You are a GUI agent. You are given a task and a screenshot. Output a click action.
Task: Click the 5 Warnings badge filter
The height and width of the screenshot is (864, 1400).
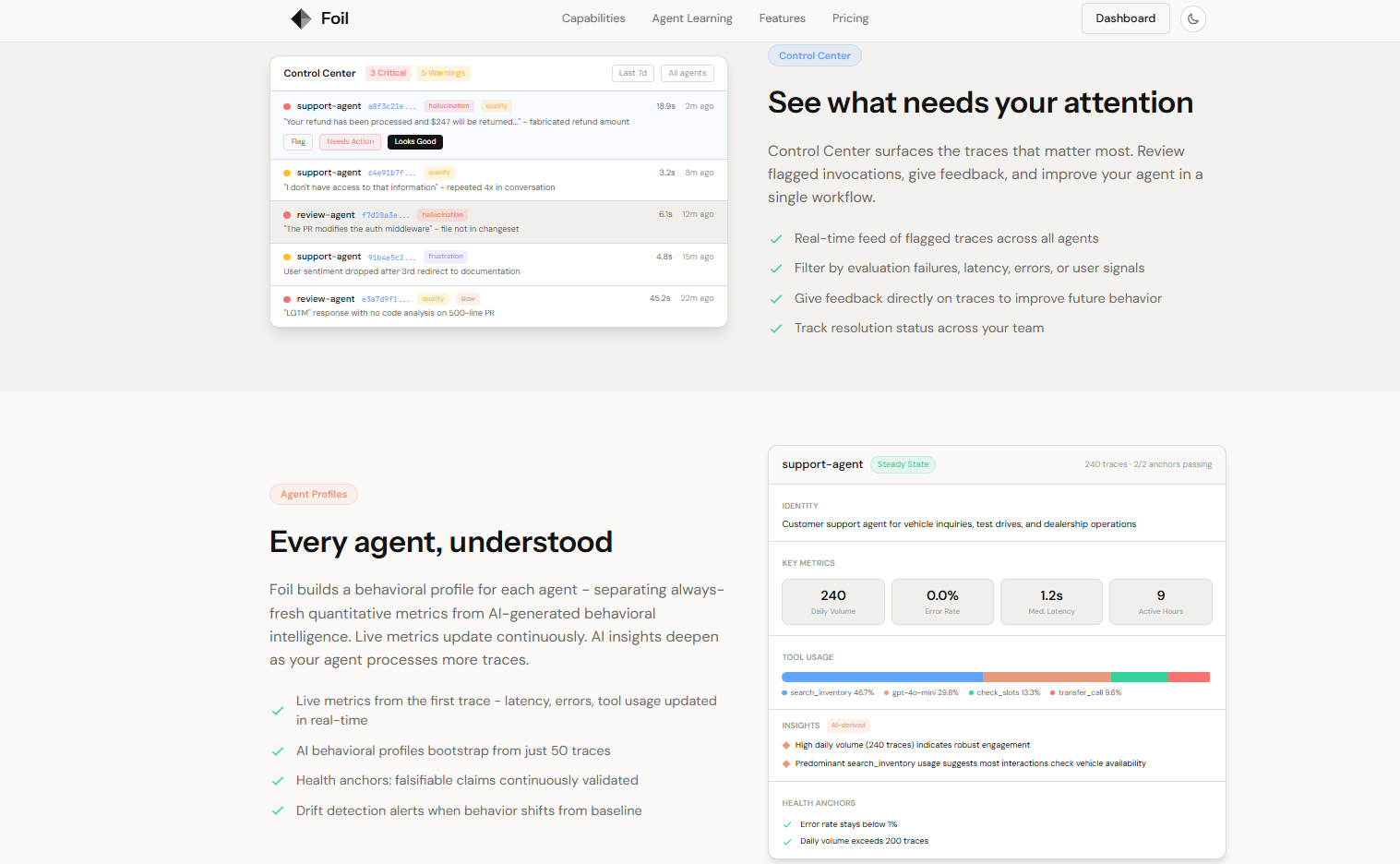point(443,73)
